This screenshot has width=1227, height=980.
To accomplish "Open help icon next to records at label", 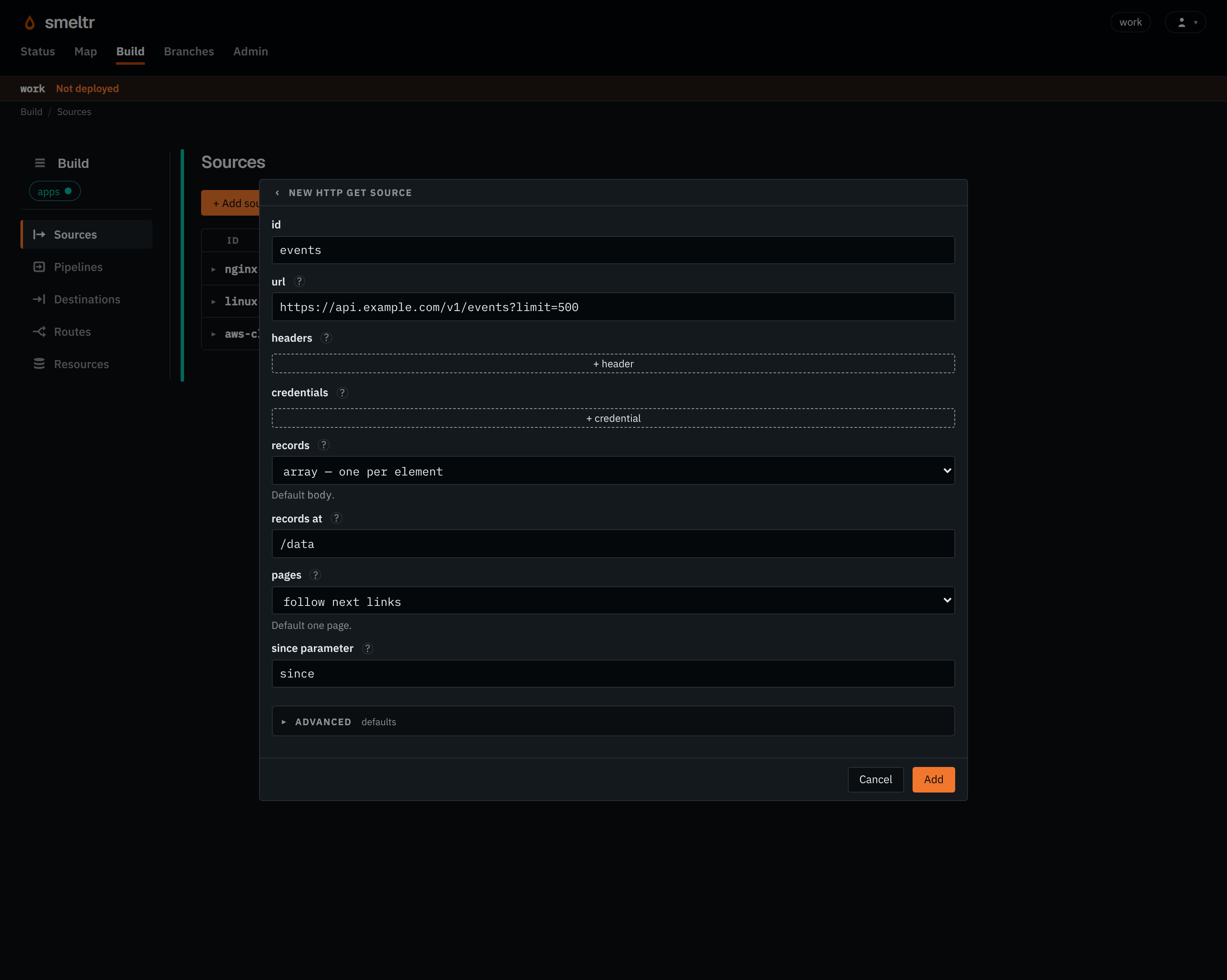I will click(x=336, y=519).
